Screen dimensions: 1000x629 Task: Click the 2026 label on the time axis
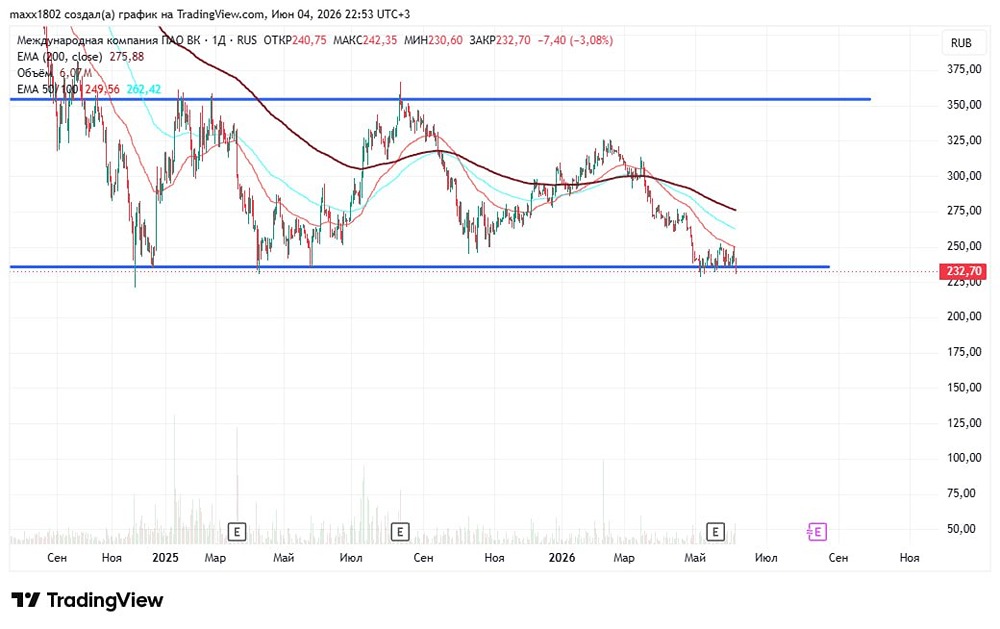pos(562,558)
